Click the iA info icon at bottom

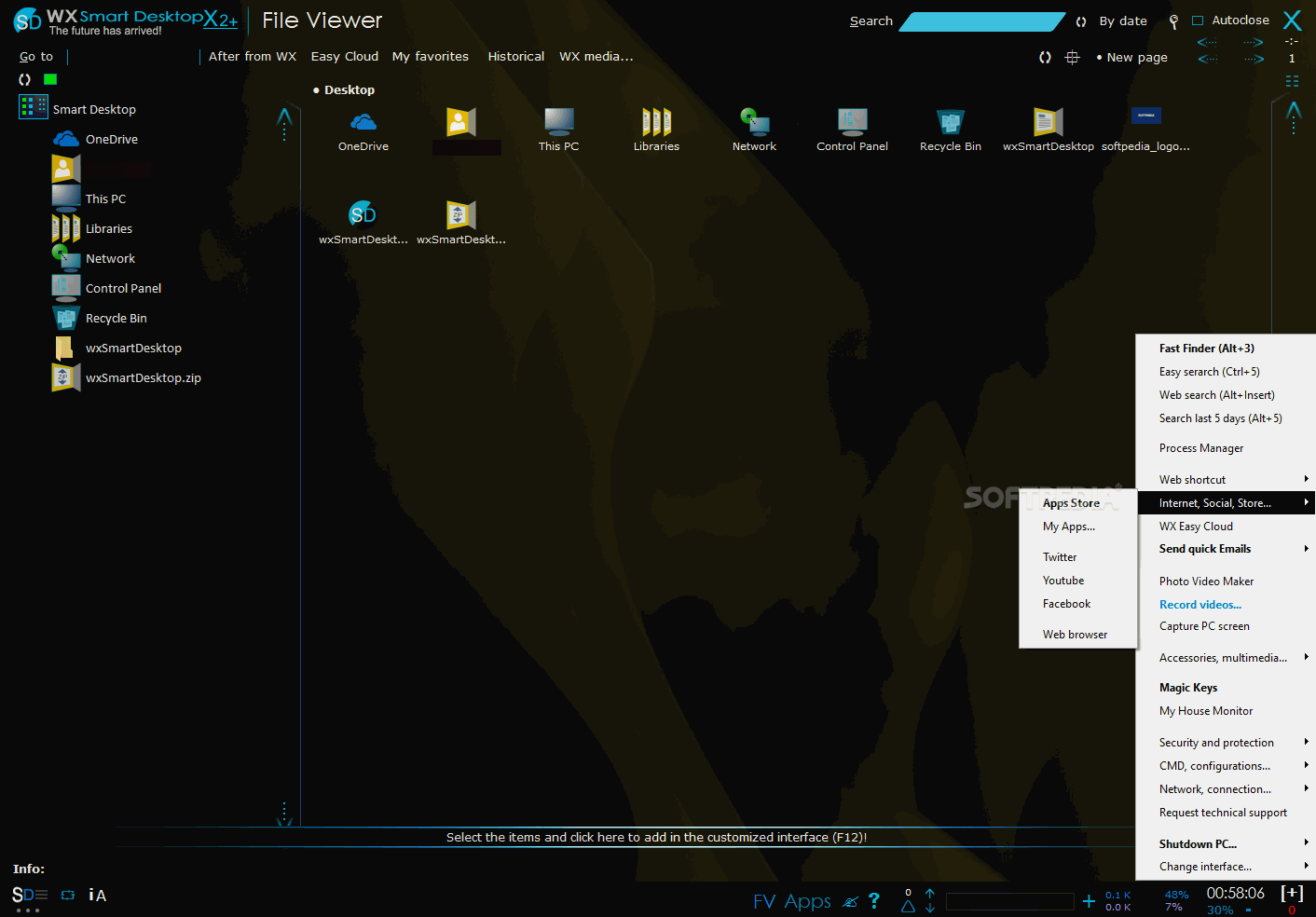[97, 896]
